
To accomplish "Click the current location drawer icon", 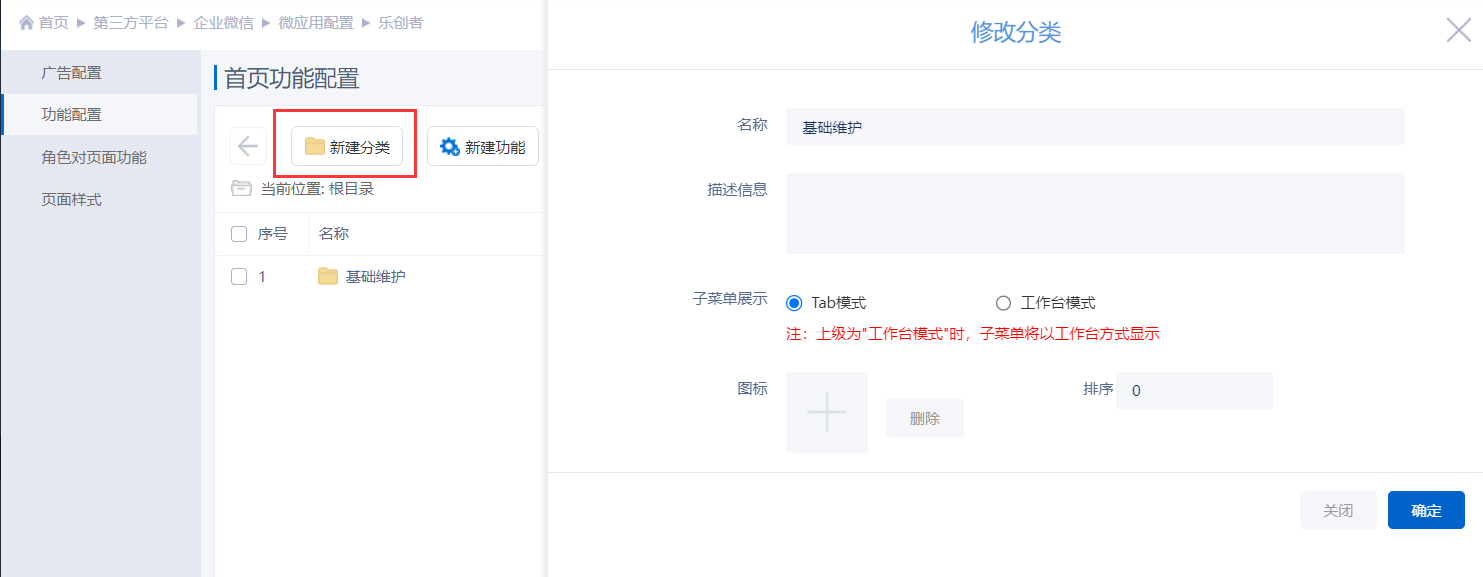I will click(x=241, y=188).
